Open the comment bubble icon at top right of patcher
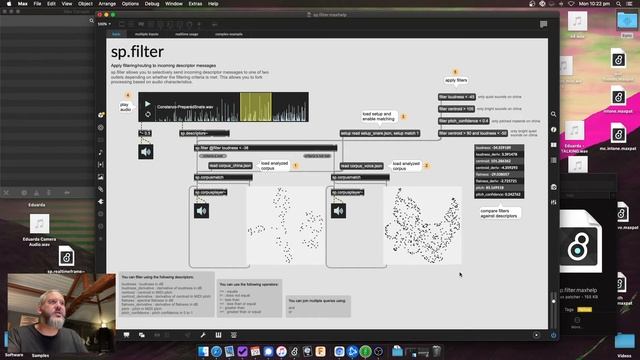Viewport: 640px width, 360px height. pyautogui.click(x=543, y=24)
